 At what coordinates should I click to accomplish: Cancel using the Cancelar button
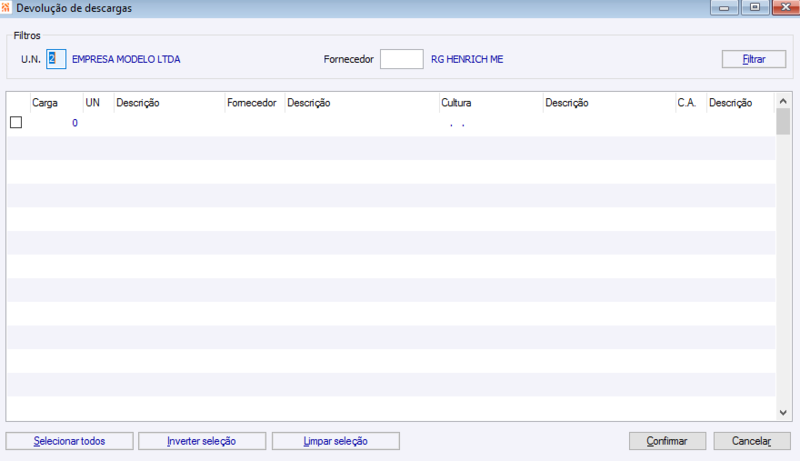click(752, 441)
